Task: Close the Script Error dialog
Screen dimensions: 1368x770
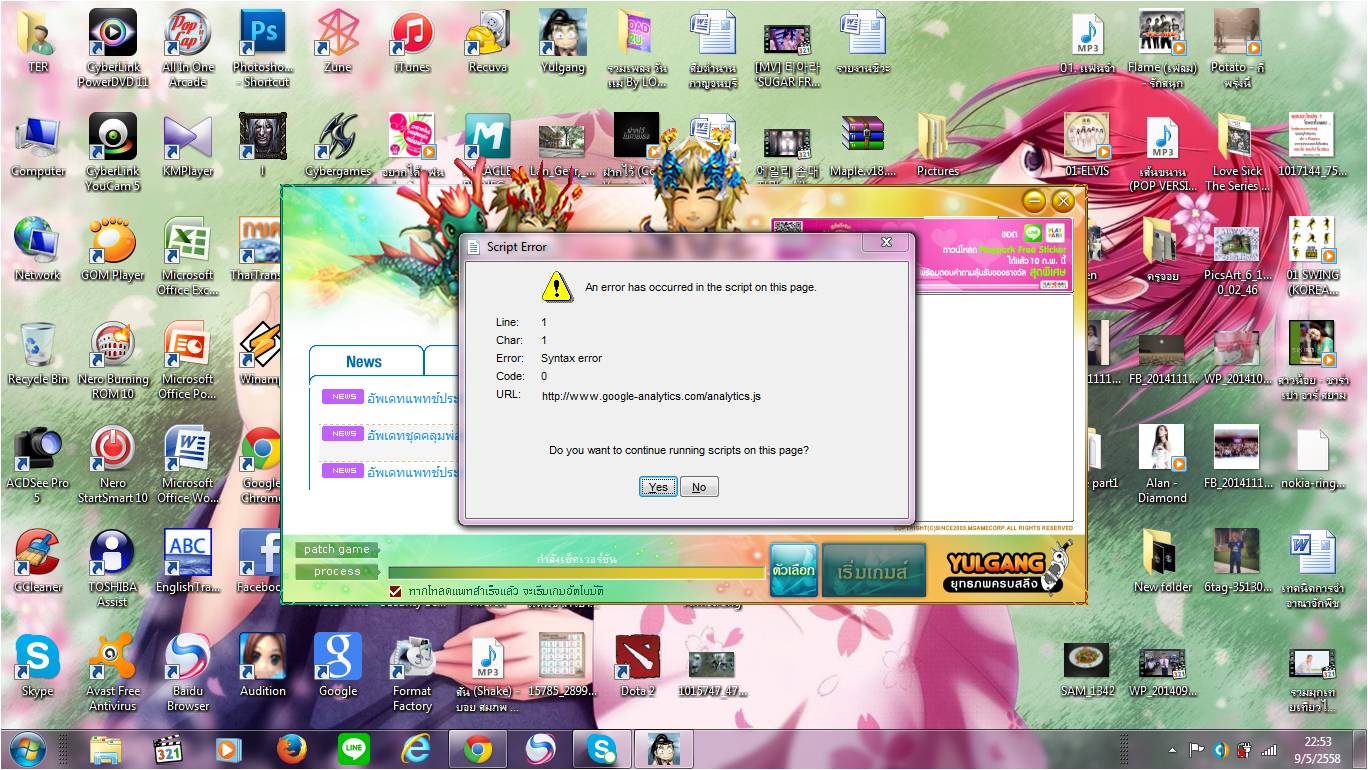Action: tap(886, 243)
